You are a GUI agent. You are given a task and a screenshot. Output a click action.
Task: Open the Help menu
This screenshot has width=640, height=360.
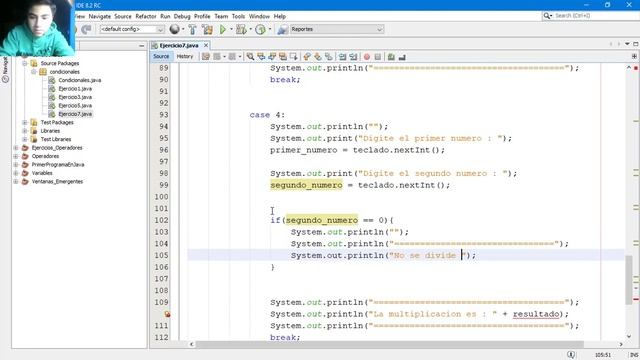coord(280,16)
